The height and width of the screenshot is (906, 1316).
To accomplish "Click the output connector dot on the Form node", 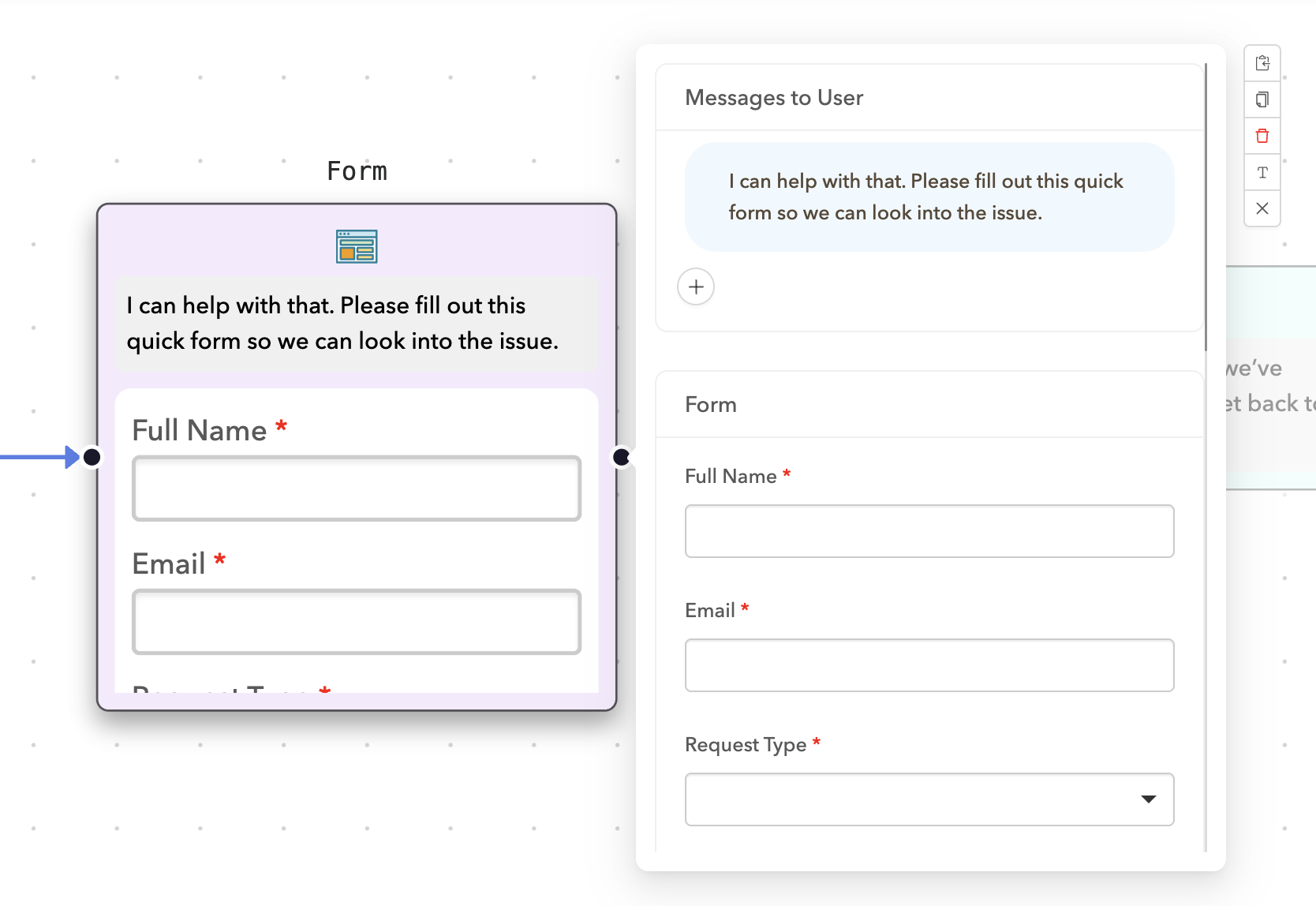I will [622, 456].
